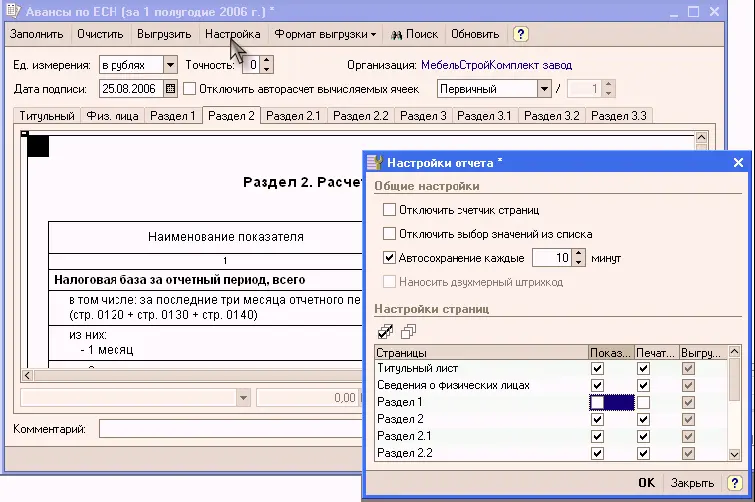Close the Настройки отчета dialog with X
Screen dimensions: 755x502
tap(738, 163)
